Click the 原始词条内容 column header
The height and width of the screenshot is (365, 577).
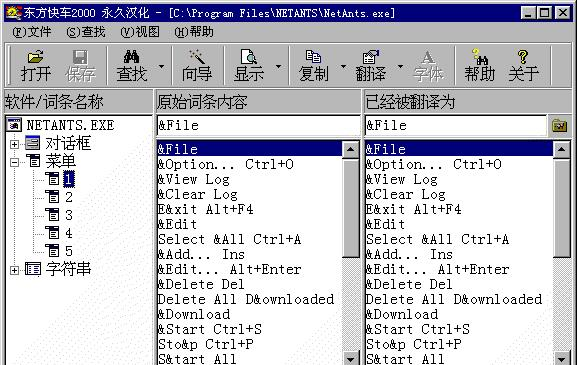[258, 102]
